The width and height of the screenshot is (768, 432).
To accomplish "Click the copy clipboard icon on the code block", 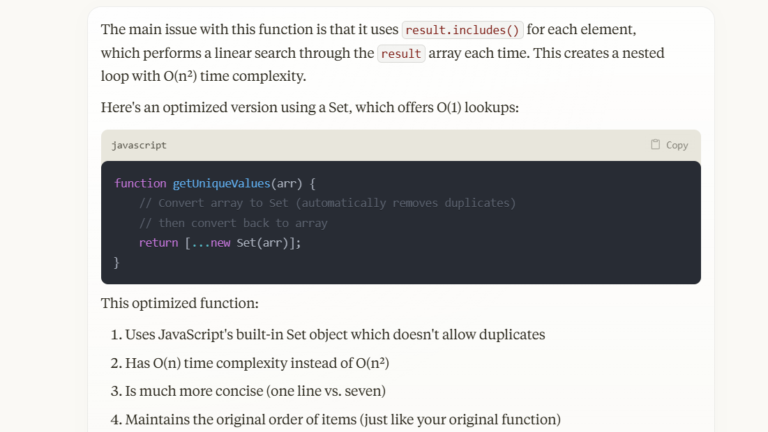I will point(656,145).
